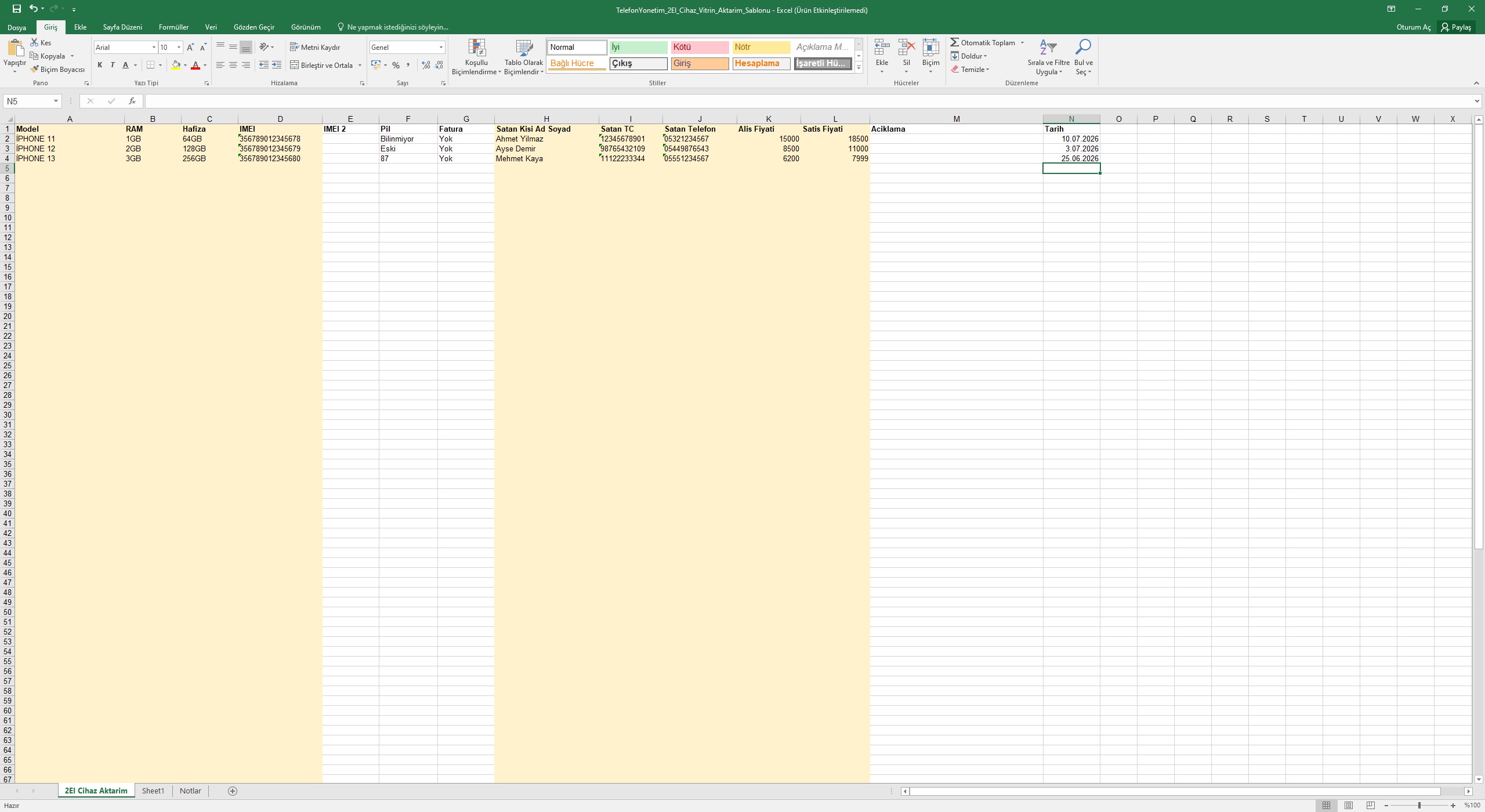
Task: Apply the Hesaplama cell style
Action: pyautogui.click(x=761, y=64)
